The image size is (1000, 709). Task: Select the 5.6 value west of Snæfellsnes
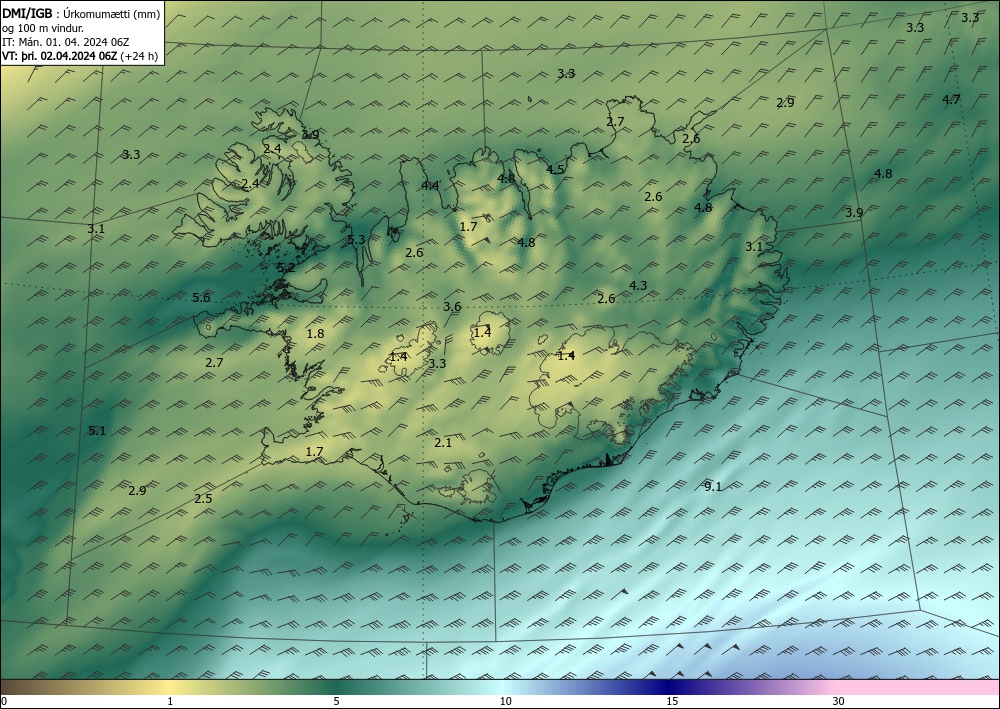point(201,297)
